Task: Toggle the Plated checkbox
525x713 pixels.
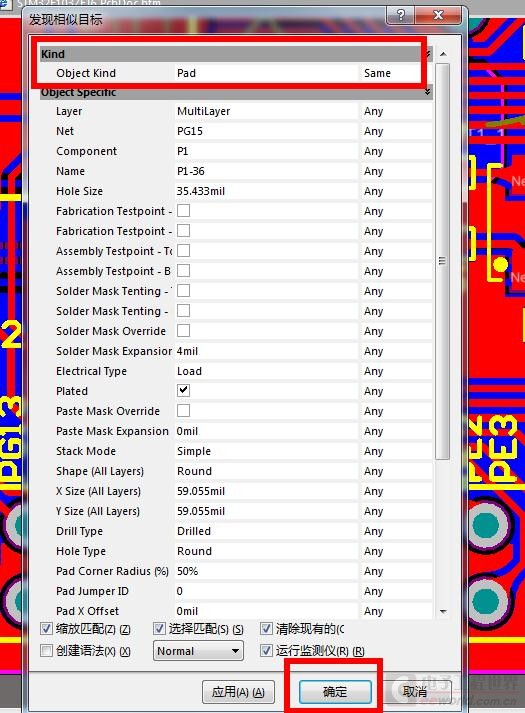Action: tap(183, 391)
